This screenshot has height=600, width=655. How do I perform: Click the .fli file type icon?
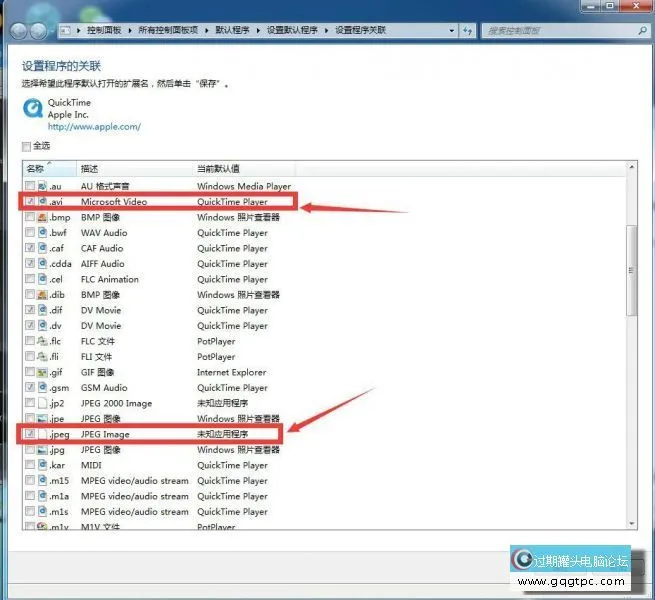point(42,356)
